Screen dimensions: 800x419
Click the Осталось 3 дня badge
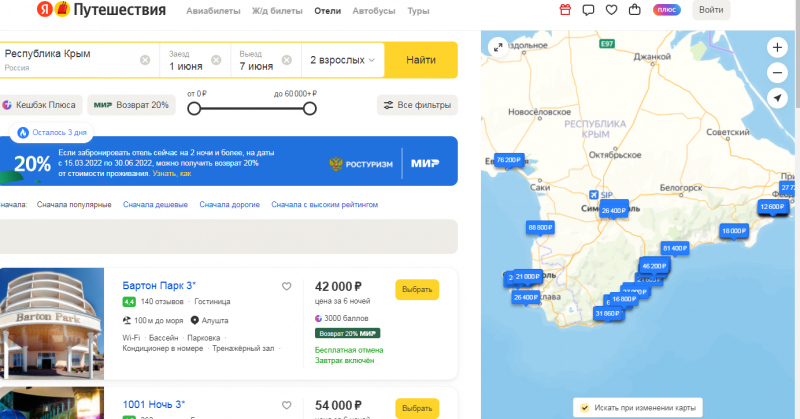(52, 133)
